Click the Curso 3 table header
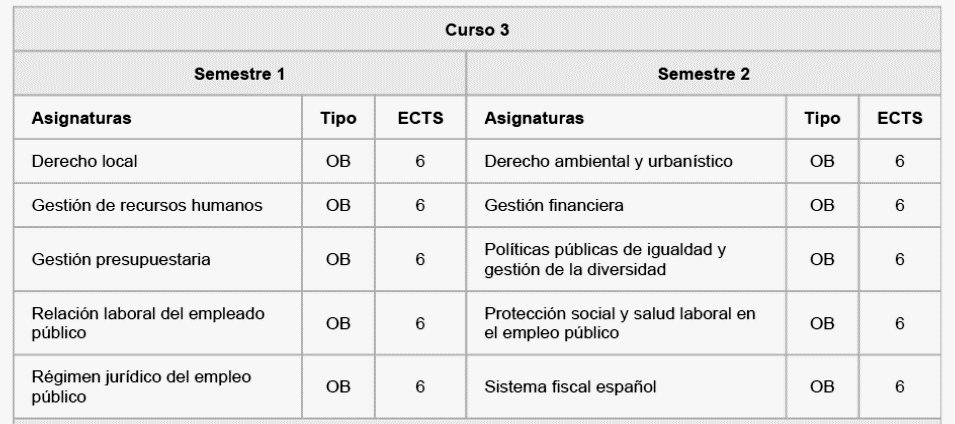 pos(477,30)
